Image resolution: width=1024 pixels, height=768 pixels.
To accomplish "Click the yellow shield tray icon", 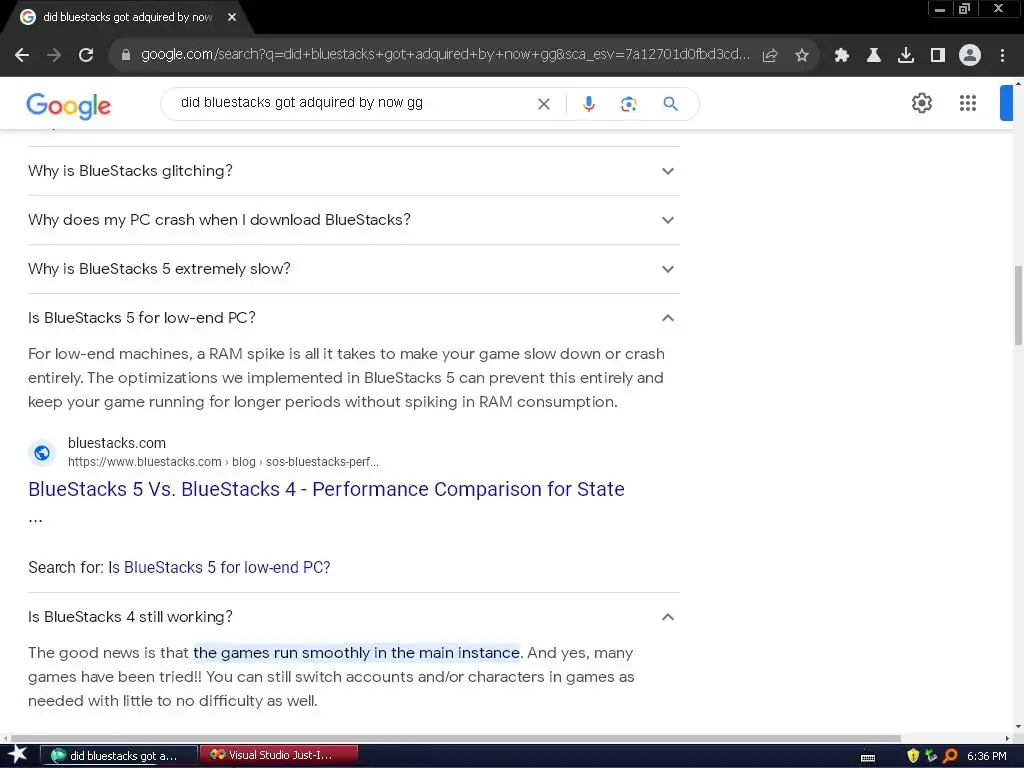I will (x=913, y=756).
